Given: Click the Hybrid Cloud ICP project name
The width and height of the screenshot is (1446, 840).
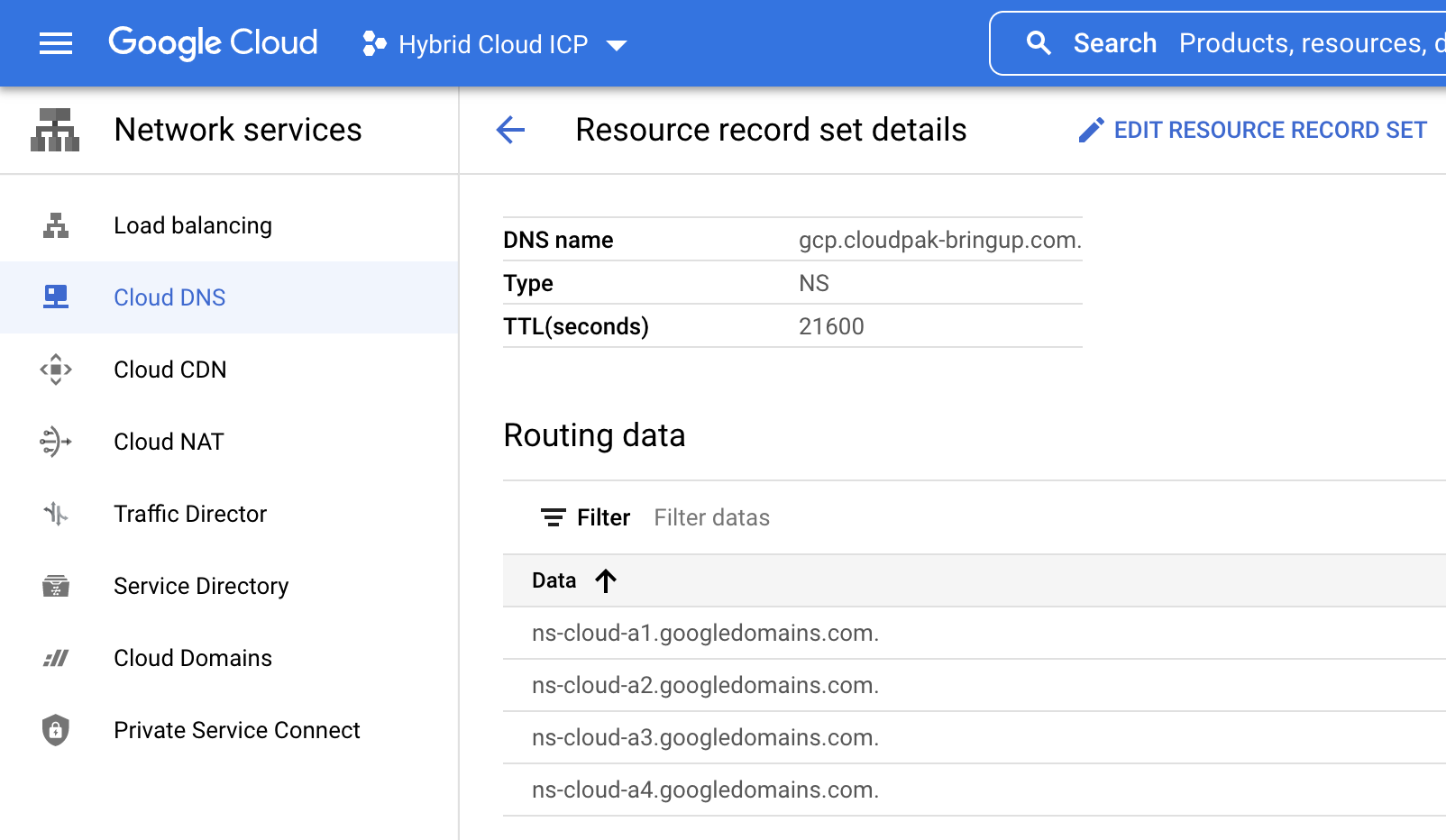Looking at the screenshot, I should point(493,44).
